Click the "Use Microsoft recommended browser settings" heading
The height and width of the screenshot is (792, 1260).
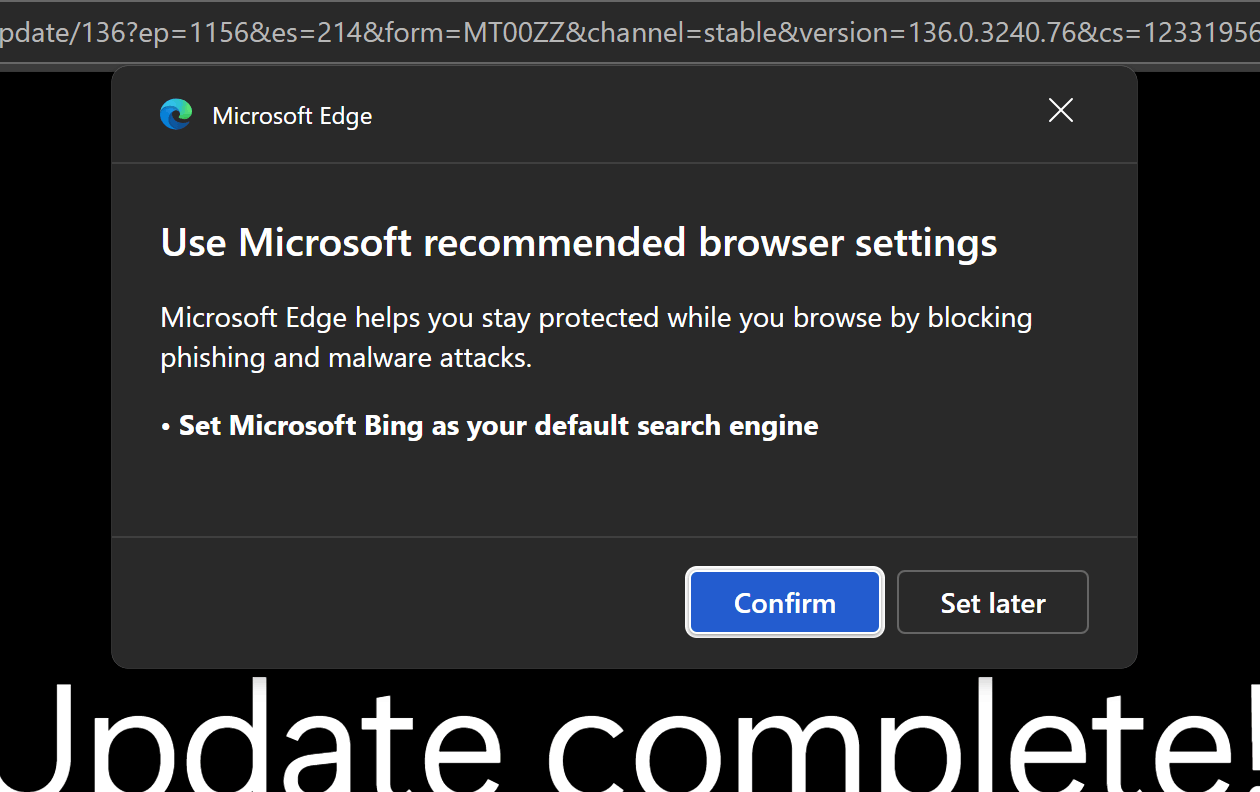click(x=579, y=243)
